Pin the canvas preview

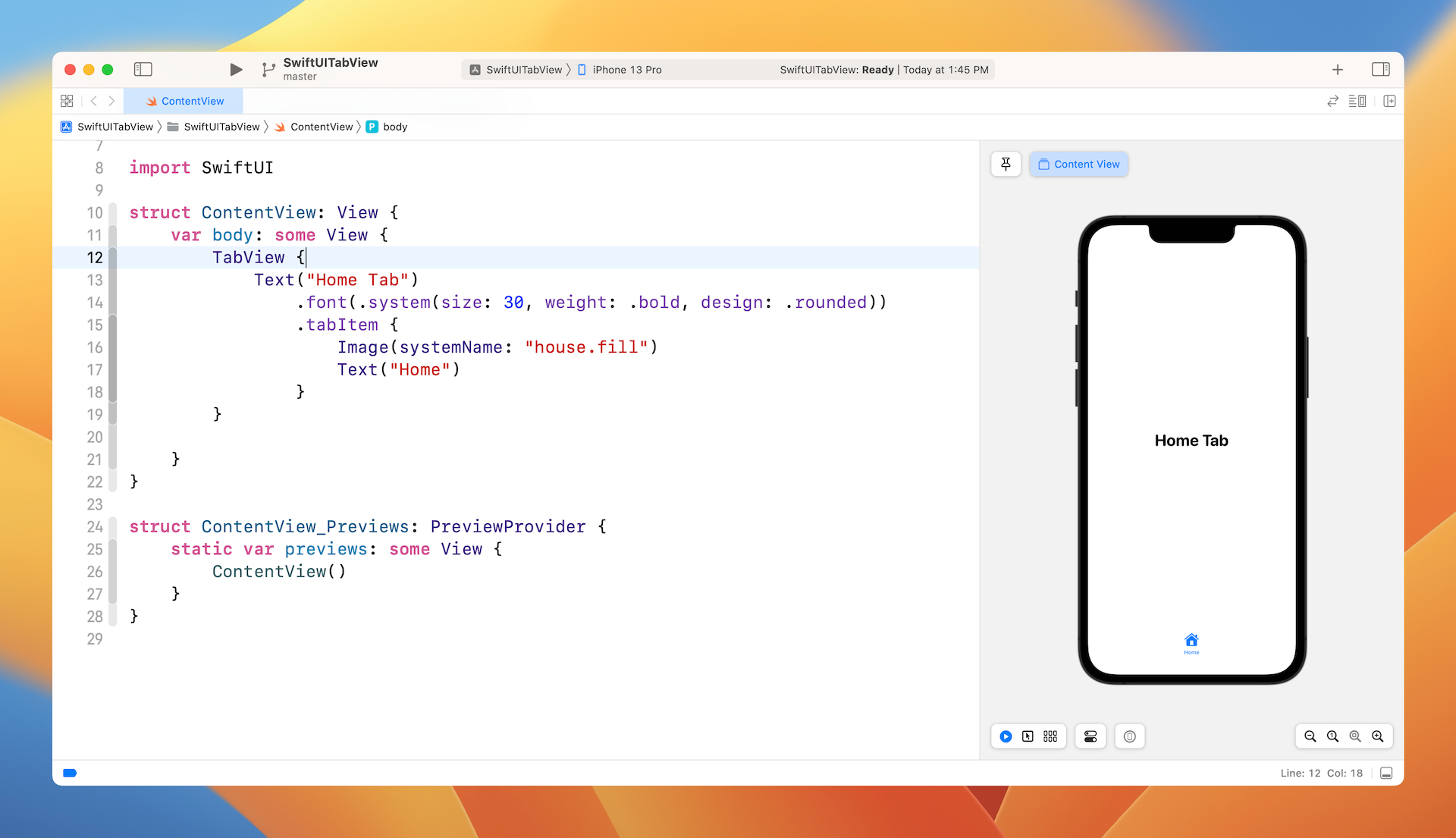click(x=1006, y=164)
